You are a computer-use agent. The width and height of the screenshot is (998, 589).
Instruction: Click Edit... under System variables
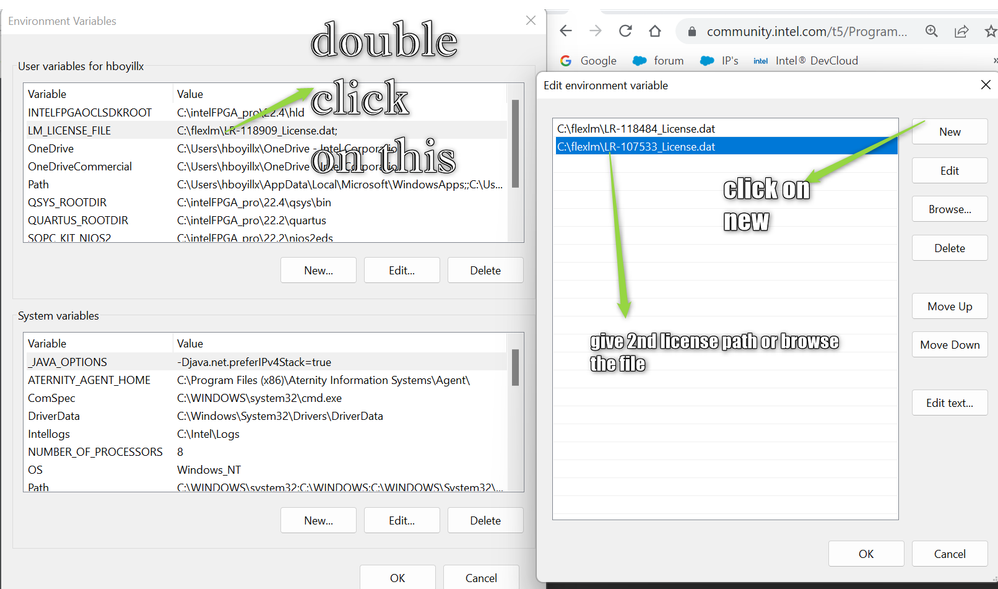point(402,520)
